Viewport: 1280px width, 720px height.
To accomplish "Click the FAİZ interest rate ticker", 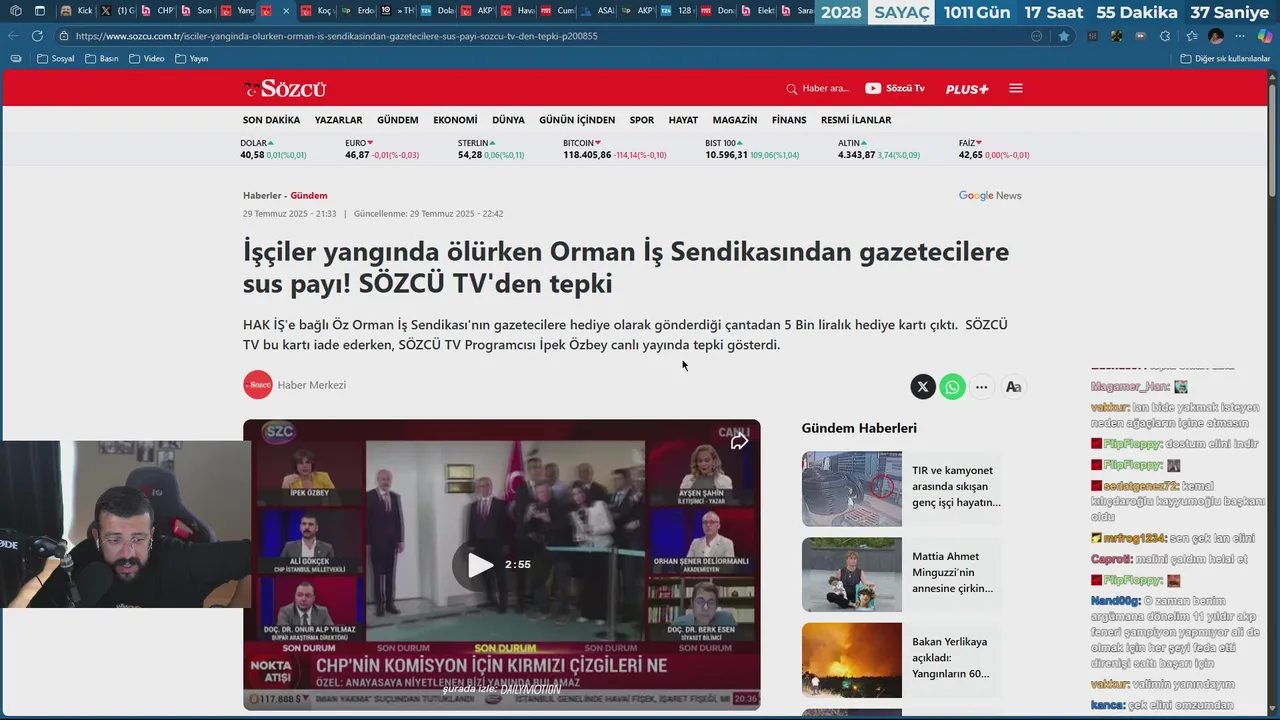I will (x=994, y=149).
